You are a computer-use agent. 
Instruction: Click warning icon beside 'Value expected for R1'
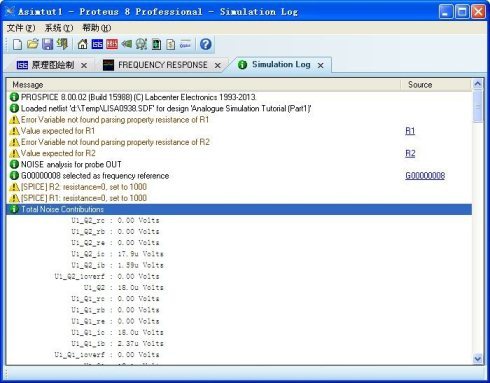pos(14,131)
